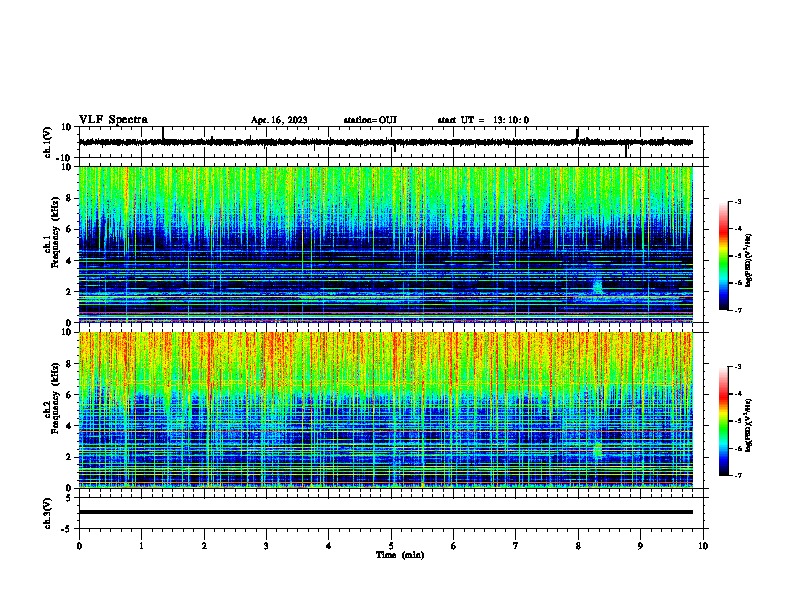Click the ch.1 colorbar log(PSD) label
Viewport: 792px width, 612px height.
(x=748, y=260)
